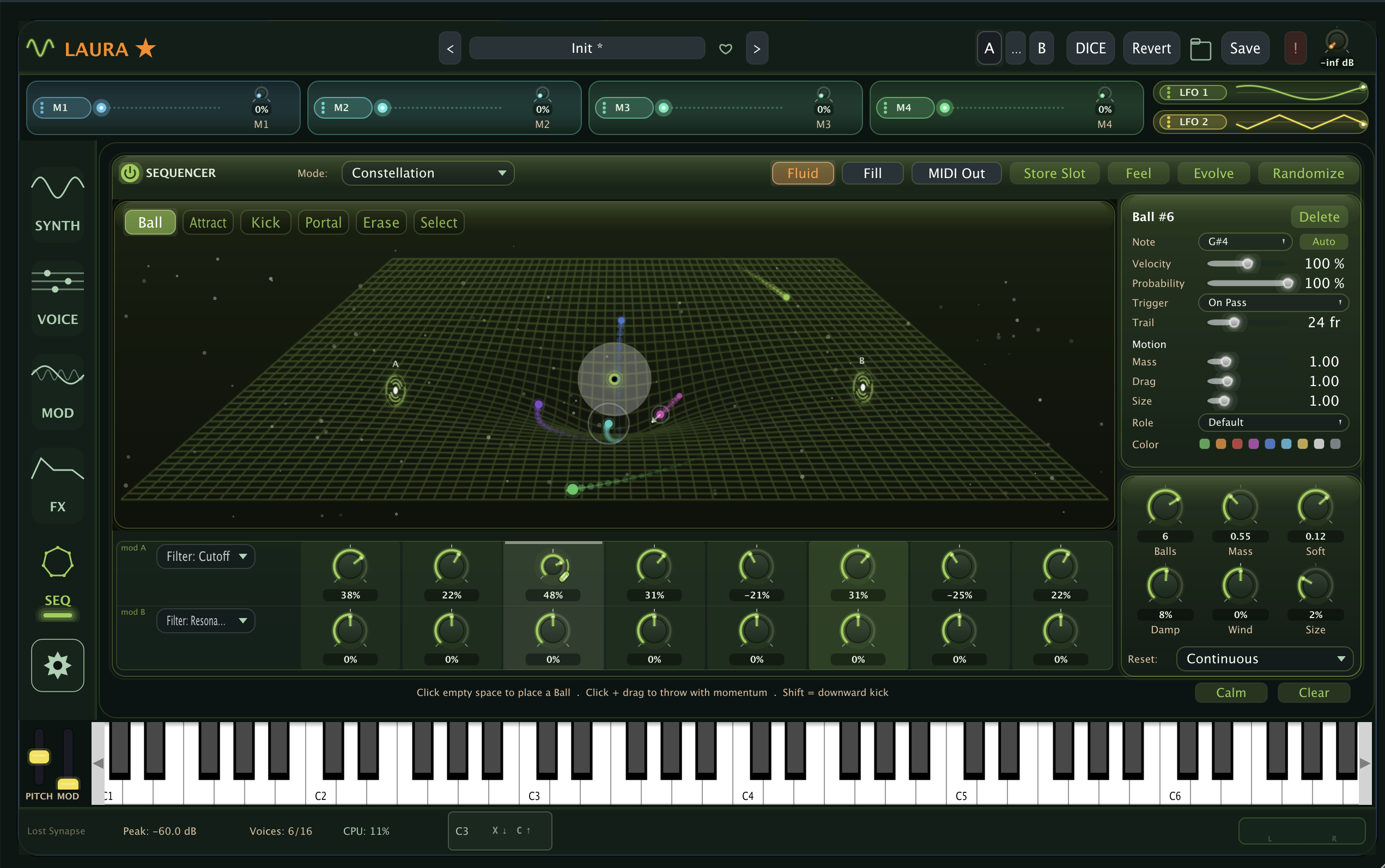Click the mod A step knob showing 48%
Image resolution: width=1385 pixels, height=868 pixels.
tap(553, 566)
